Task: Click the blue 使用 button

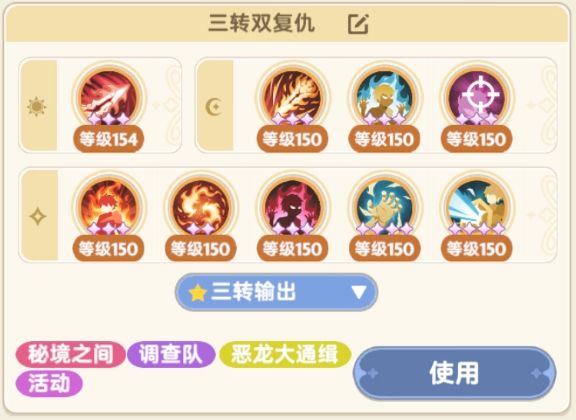Action: (454, 373)
